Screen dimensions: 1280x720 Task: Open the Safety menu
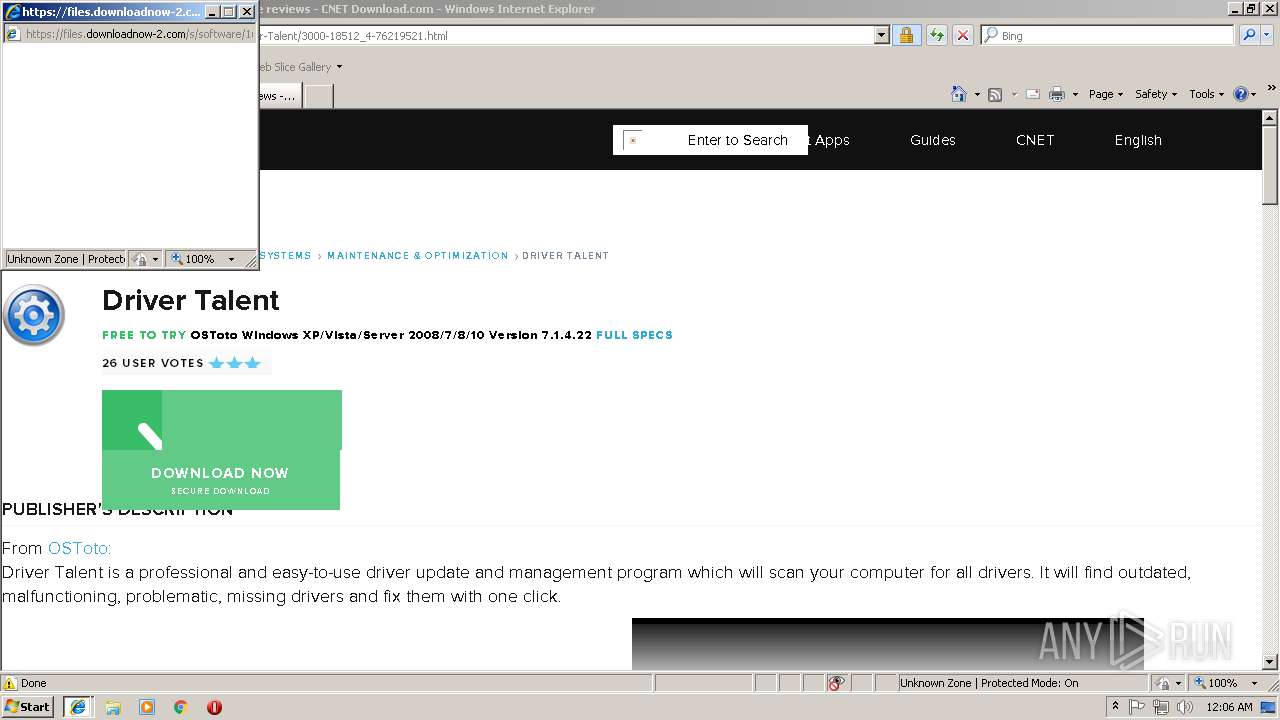(1156, 94)
